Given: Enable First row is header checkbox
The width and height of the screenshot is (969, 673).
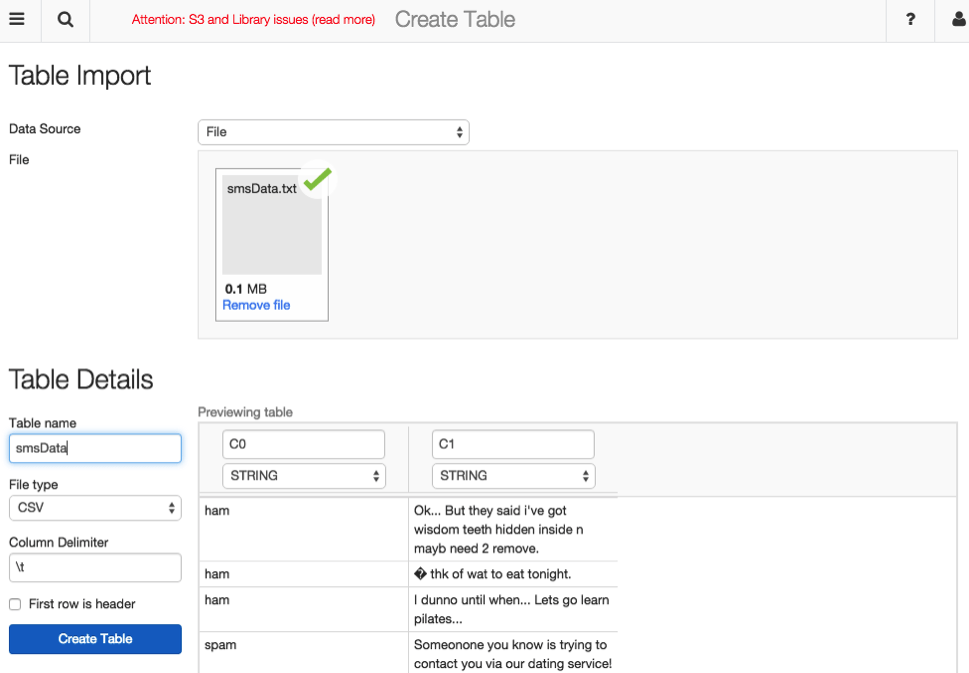Looking at the screenshot, I should [15, 604].
